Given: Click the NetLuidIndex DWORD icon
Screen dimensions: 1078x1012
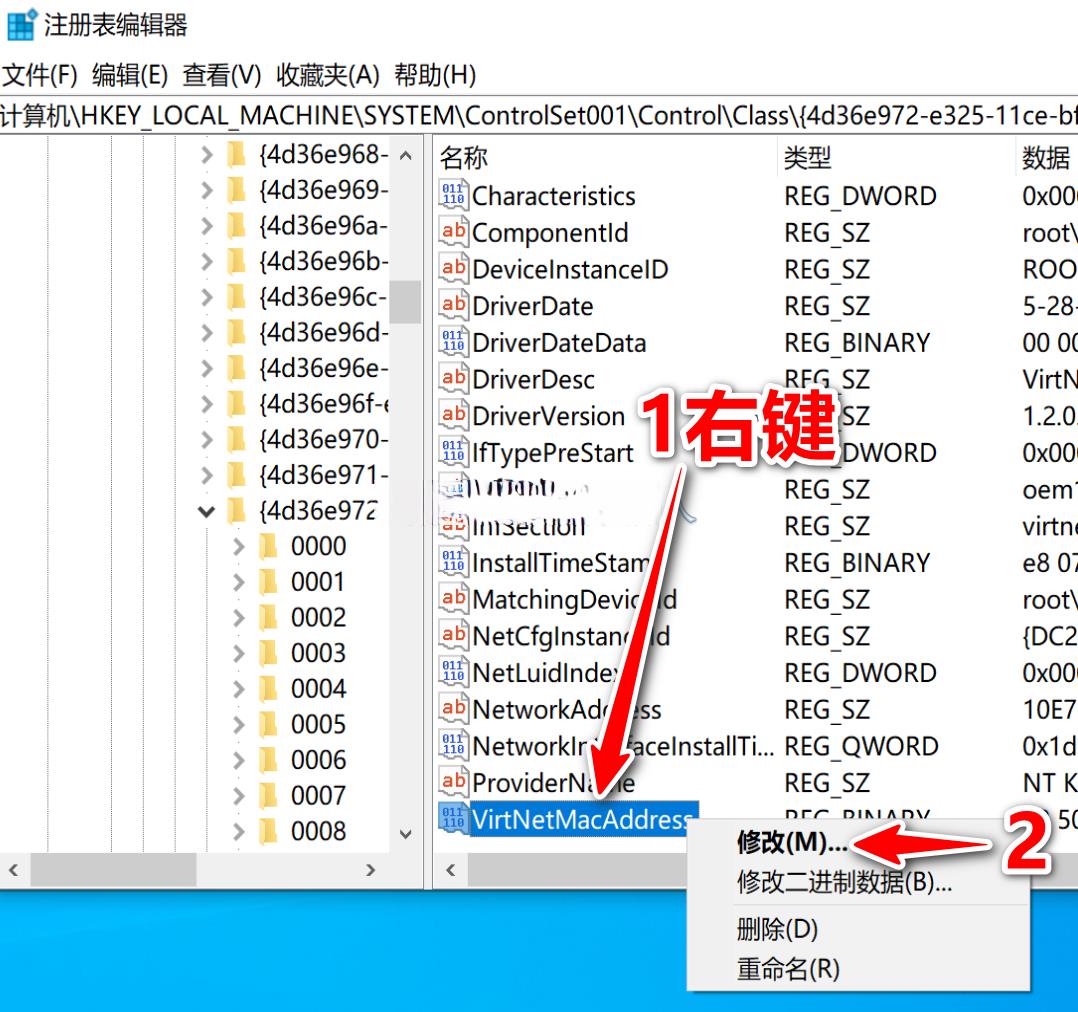Looking at the screenshot, I should pyautogui.click(x=453, y=672).
